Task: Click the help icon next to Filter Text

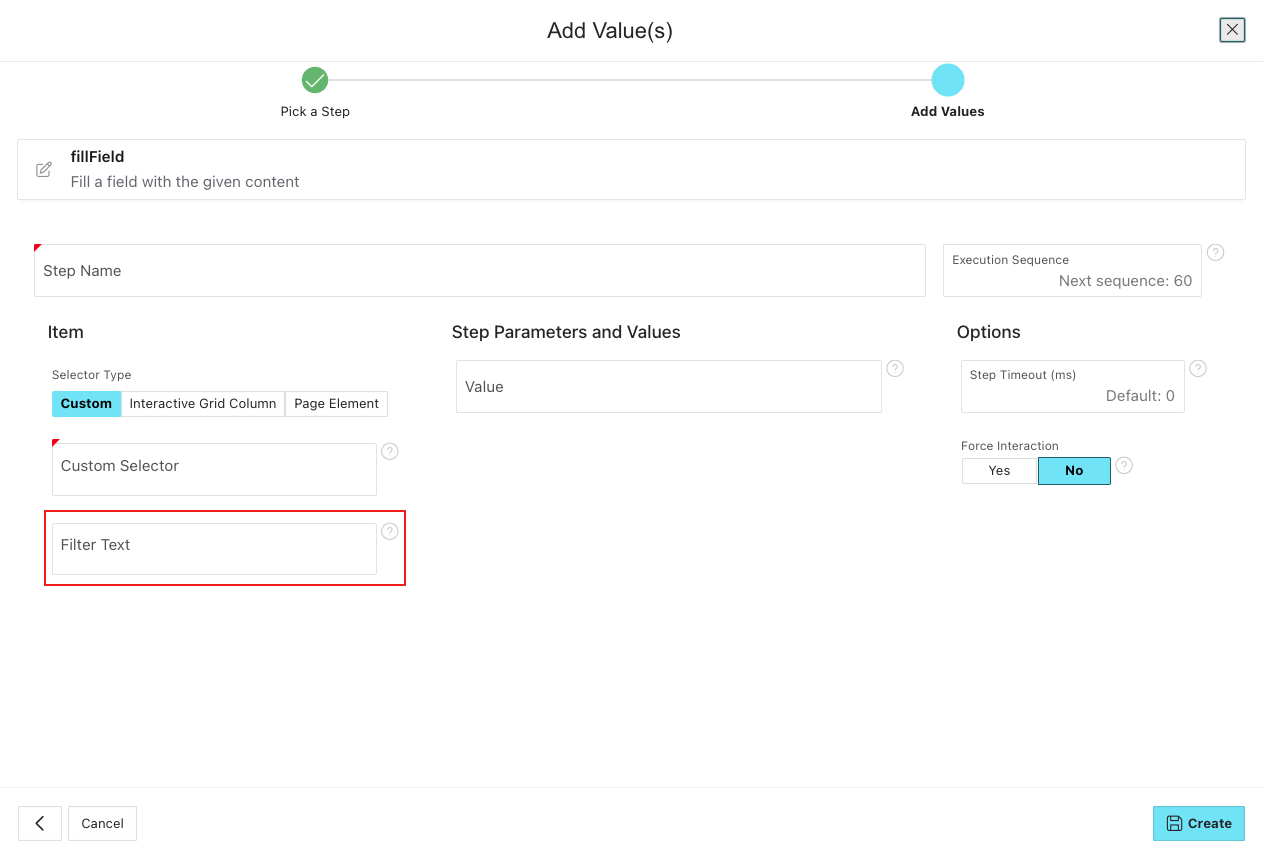Action: (x=390, y=532)
